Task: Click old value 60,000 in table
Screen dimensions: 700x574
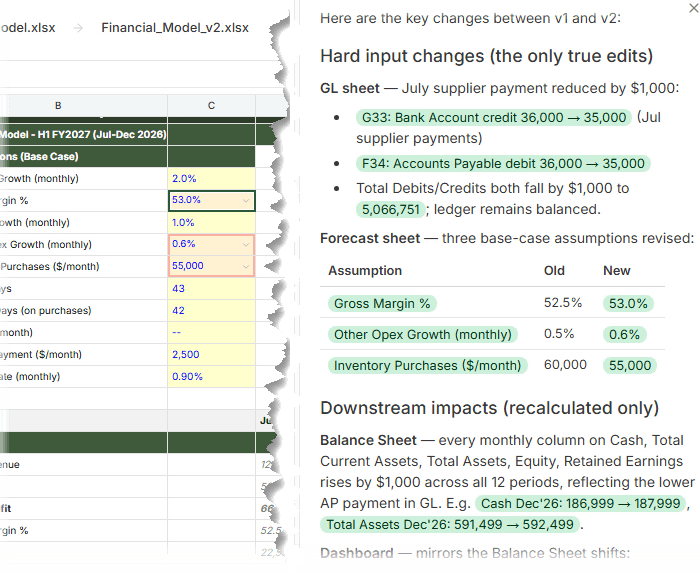Action: (x=565, y=365)
